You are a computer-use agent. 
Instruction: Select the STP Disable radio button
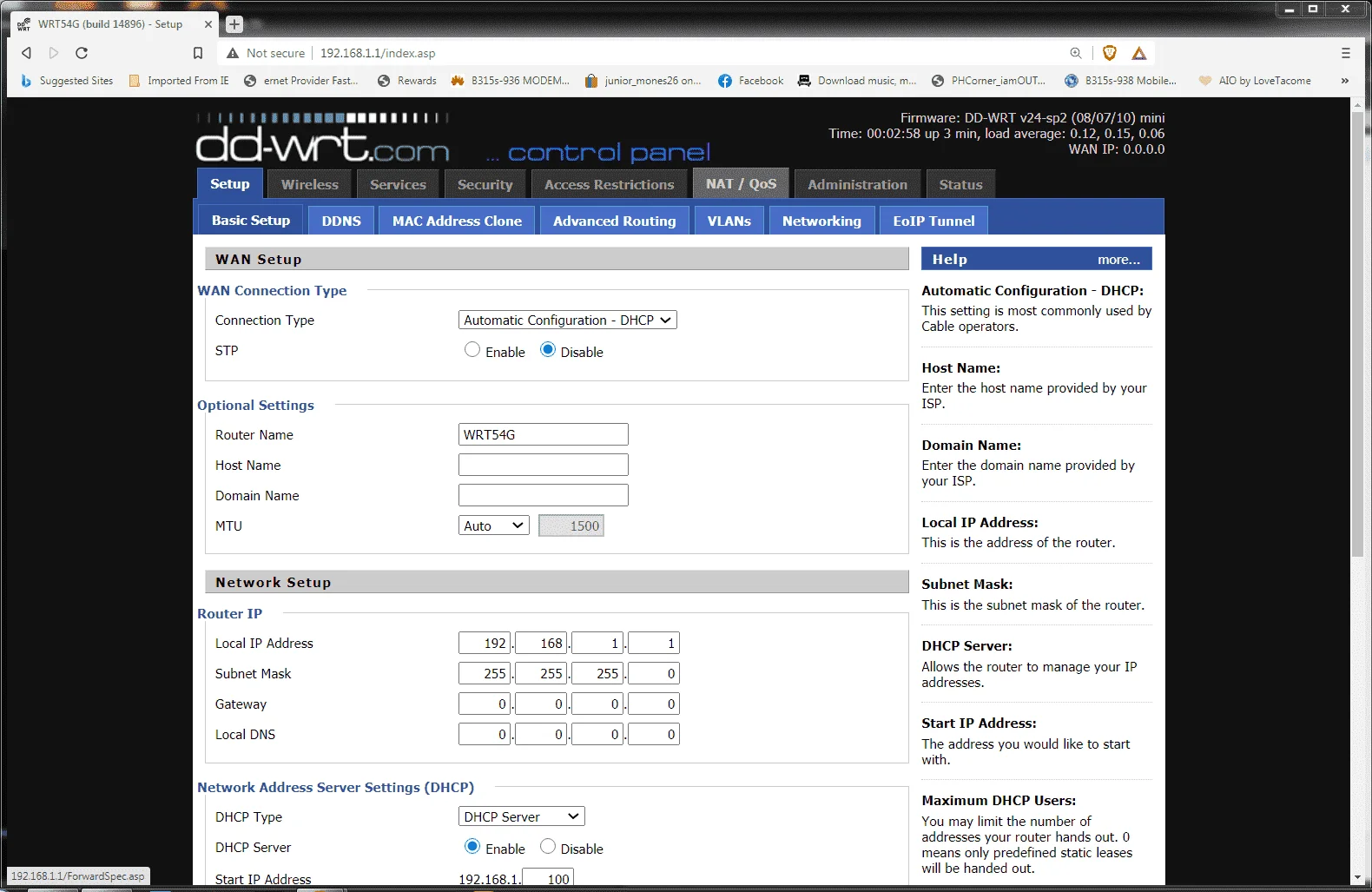pos(548,349)
